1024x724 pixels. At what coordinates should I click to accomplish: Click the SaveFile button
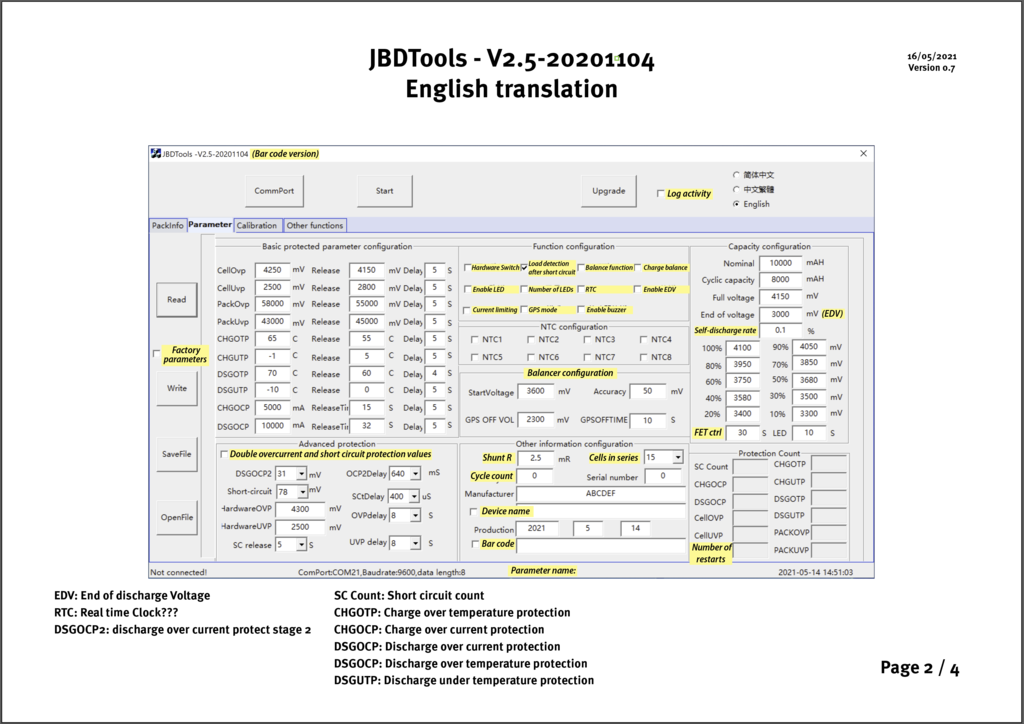click(176, 454)
